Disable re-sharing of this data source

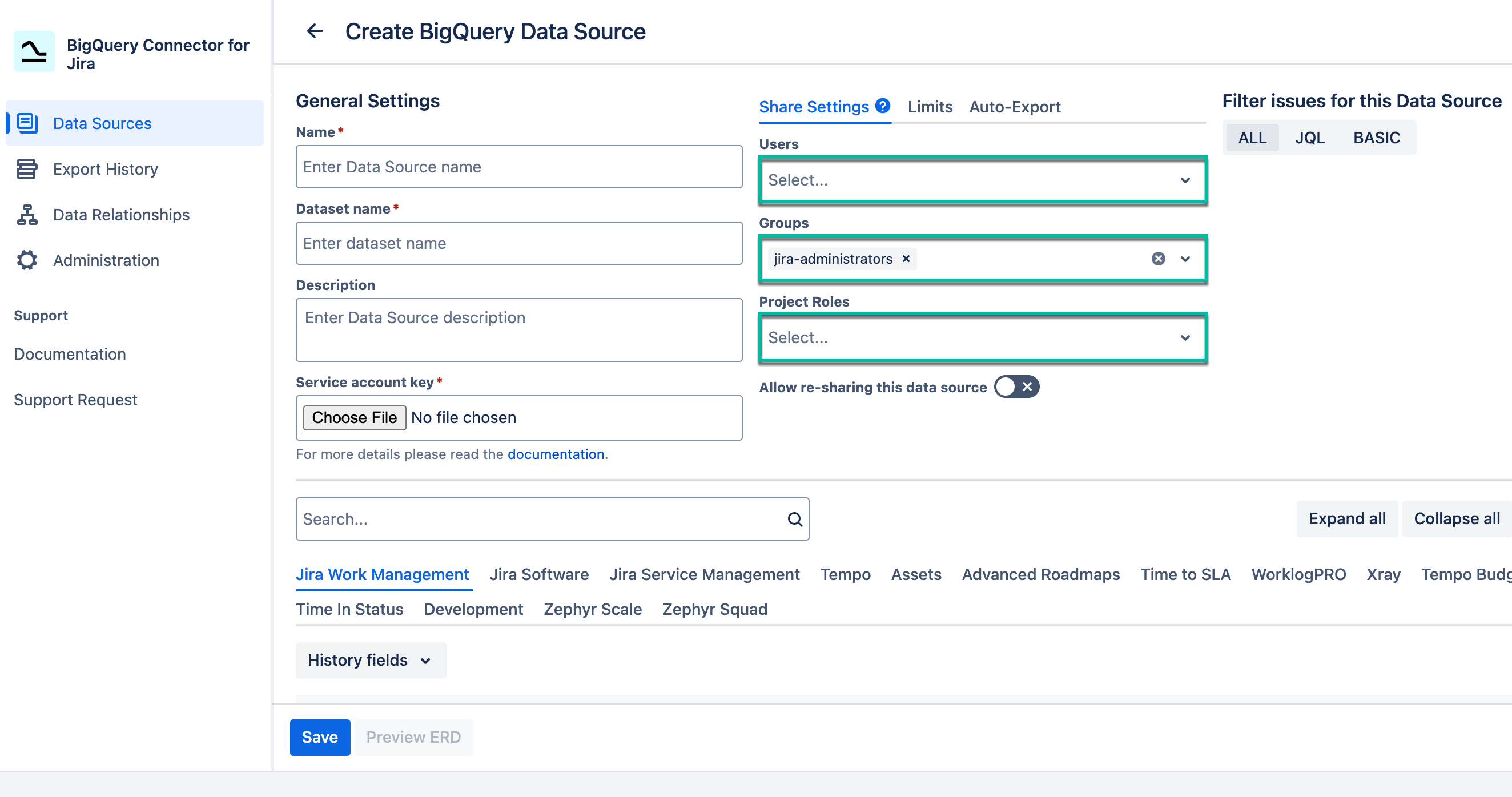pos(1016,387)
